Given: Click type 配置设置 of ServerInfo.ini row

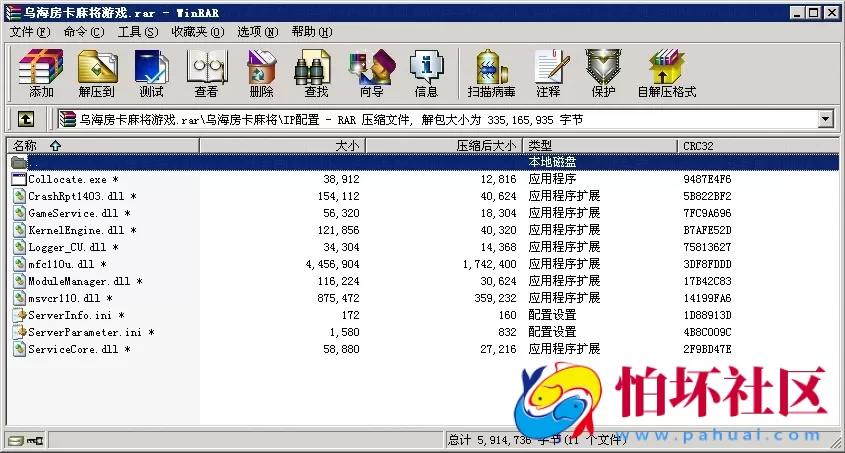Looking at the screenshot, I should point(552,315).
